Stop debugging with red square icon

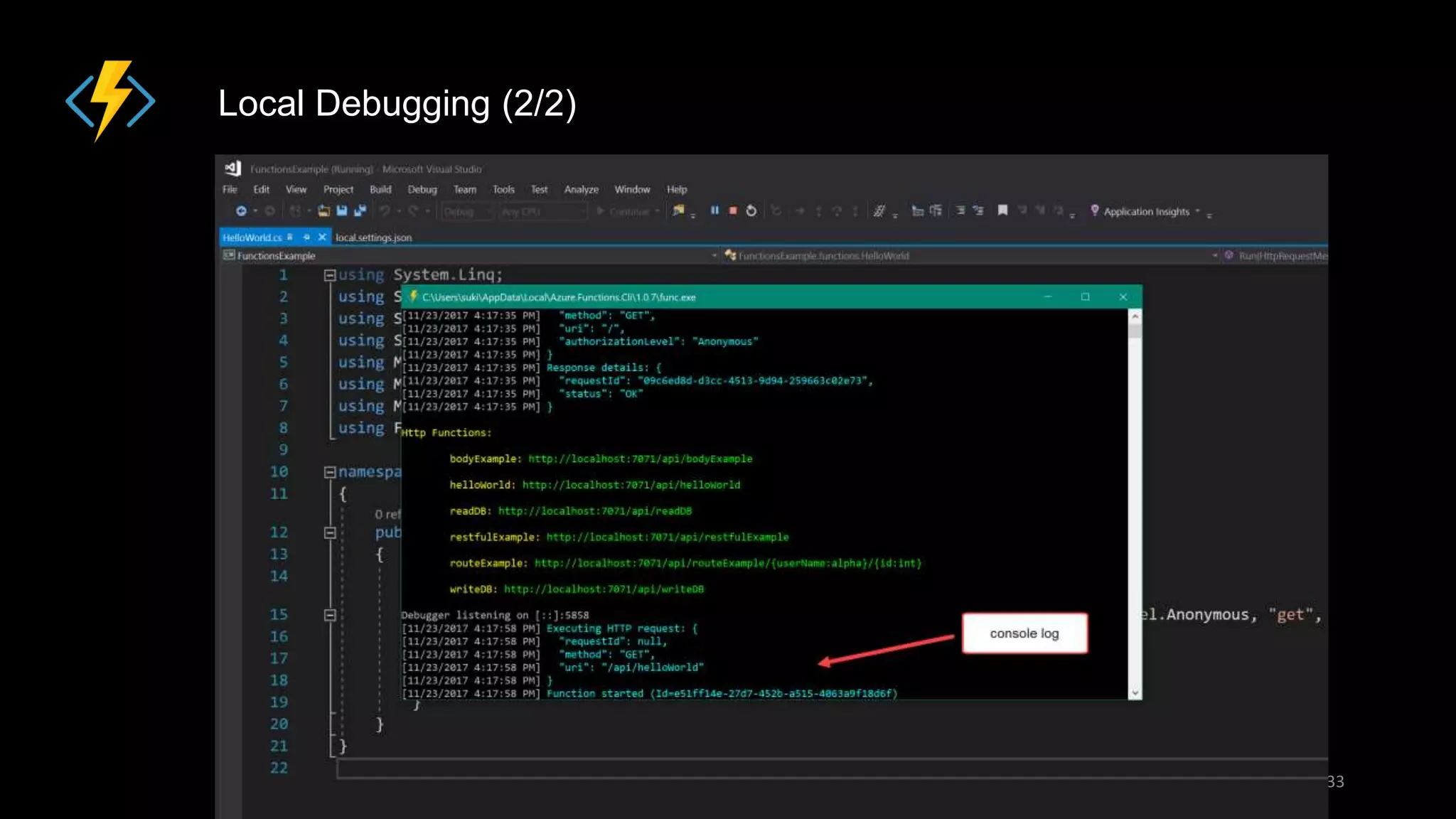coord(733,211)
